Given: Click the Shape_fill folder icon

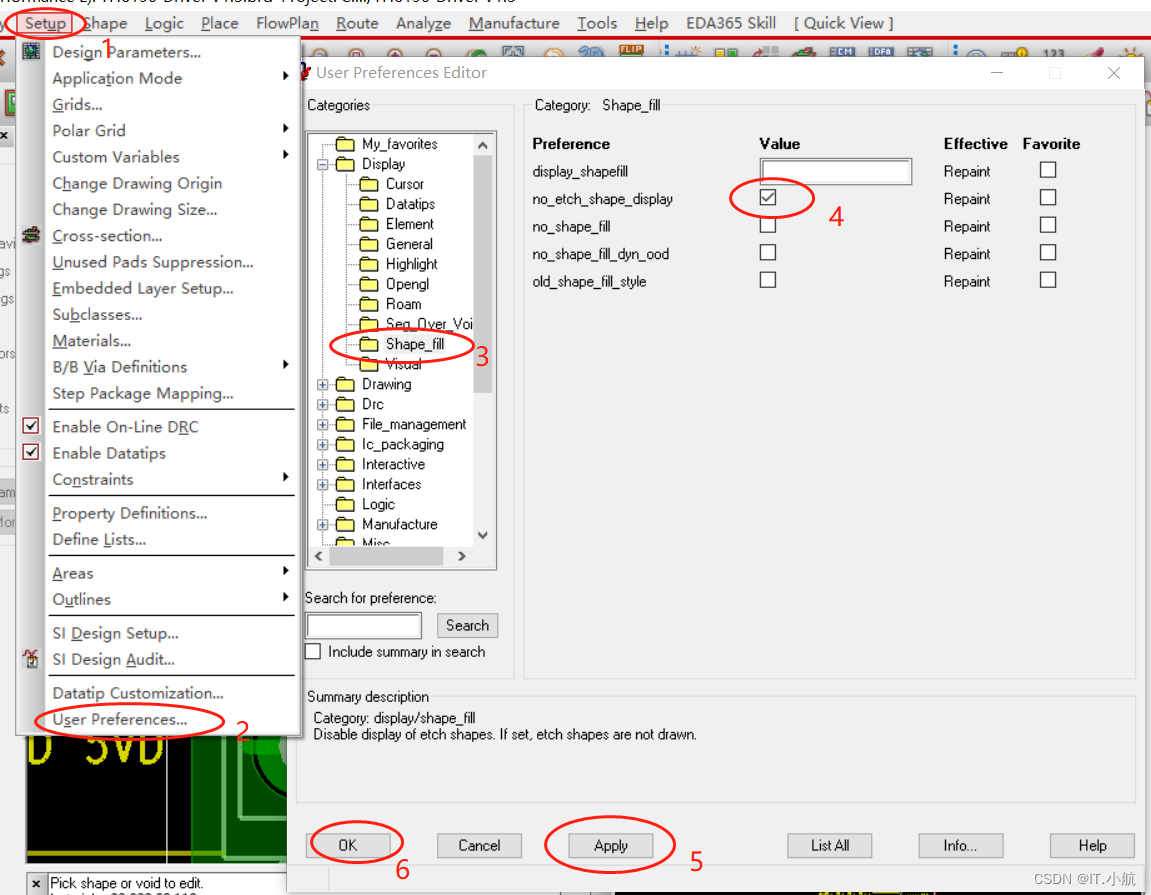Looking at the screenshot, I should [370, 344].
